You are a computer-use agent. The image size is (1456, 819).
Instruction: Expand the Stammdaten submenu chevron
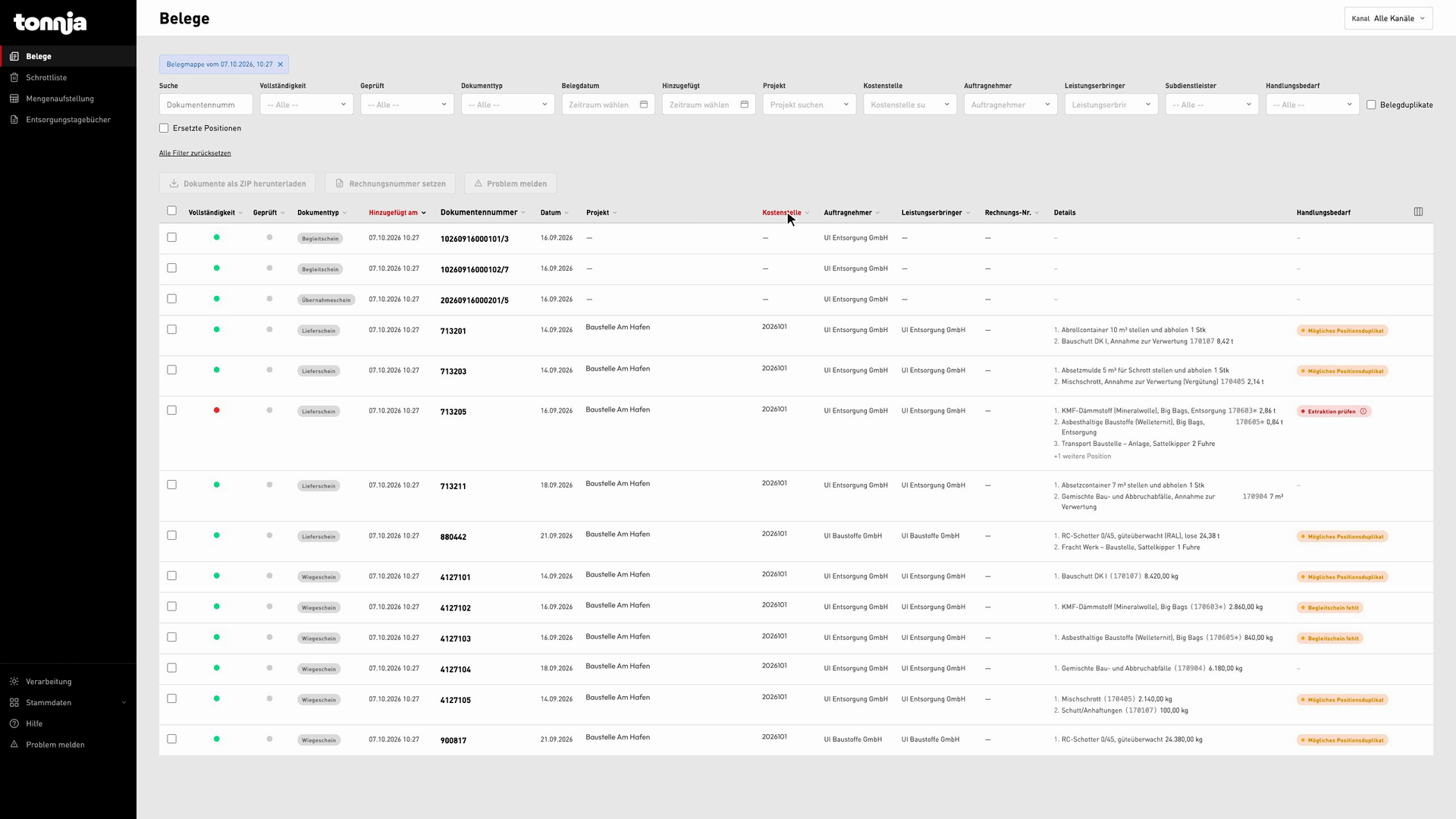124,703
